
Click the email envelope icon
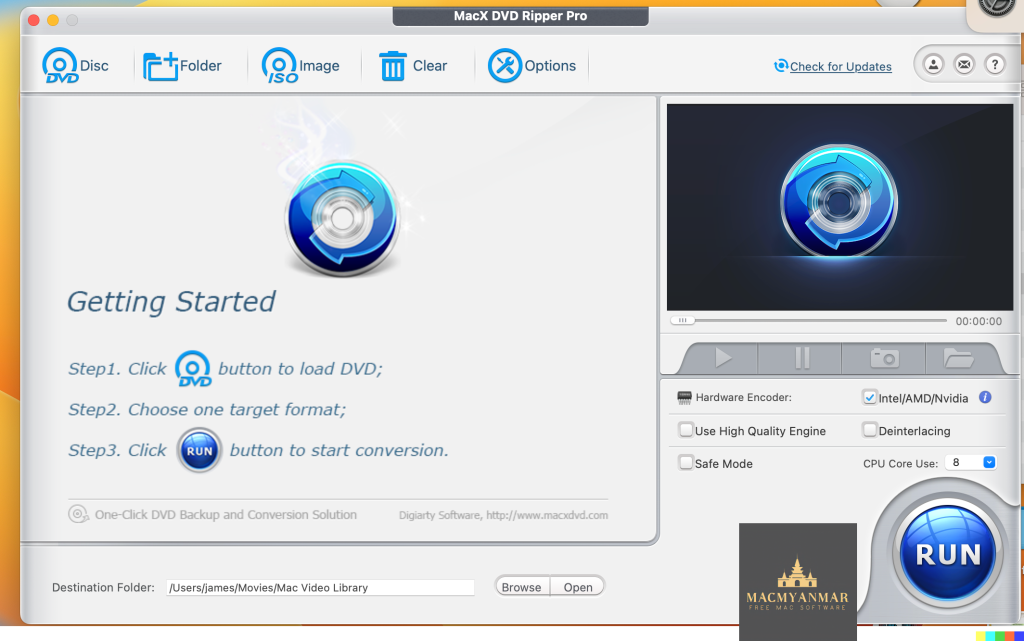pyautogui.click(x=964, y=64)
